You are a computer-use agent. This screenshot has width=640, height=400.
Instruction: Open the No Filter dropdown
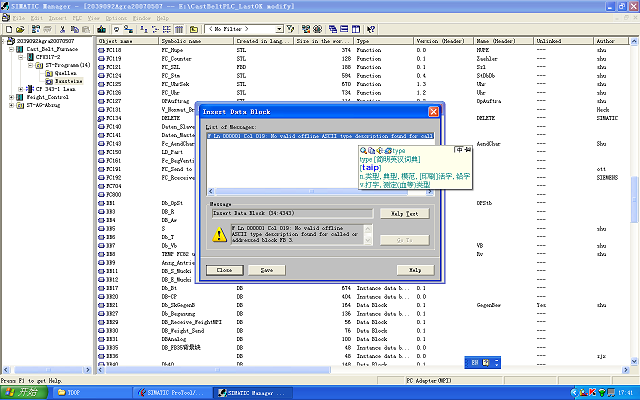click(x=279, y=29)
